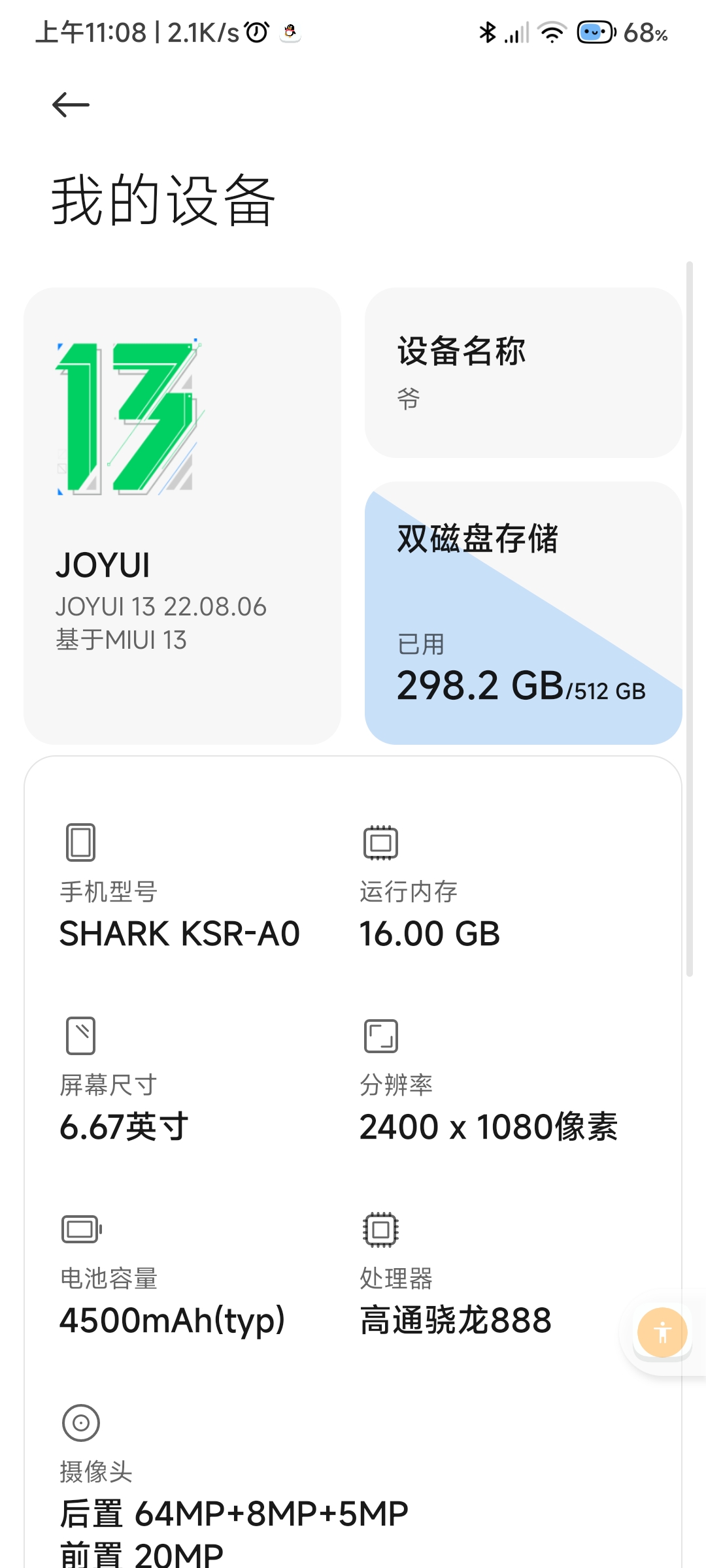Click the vertical scrollbar on the right

[x=689, y=619]
